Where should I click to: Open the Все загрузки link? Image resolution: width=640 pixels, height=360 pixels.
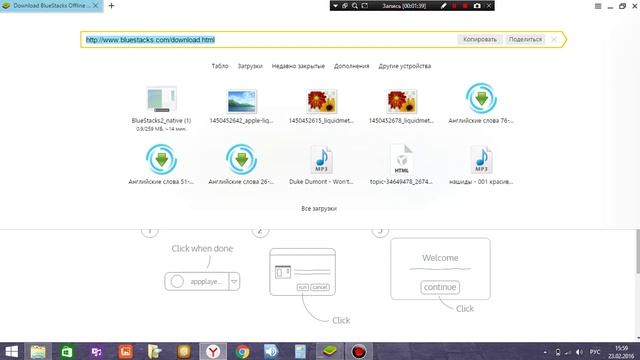(x=319, y=208)
